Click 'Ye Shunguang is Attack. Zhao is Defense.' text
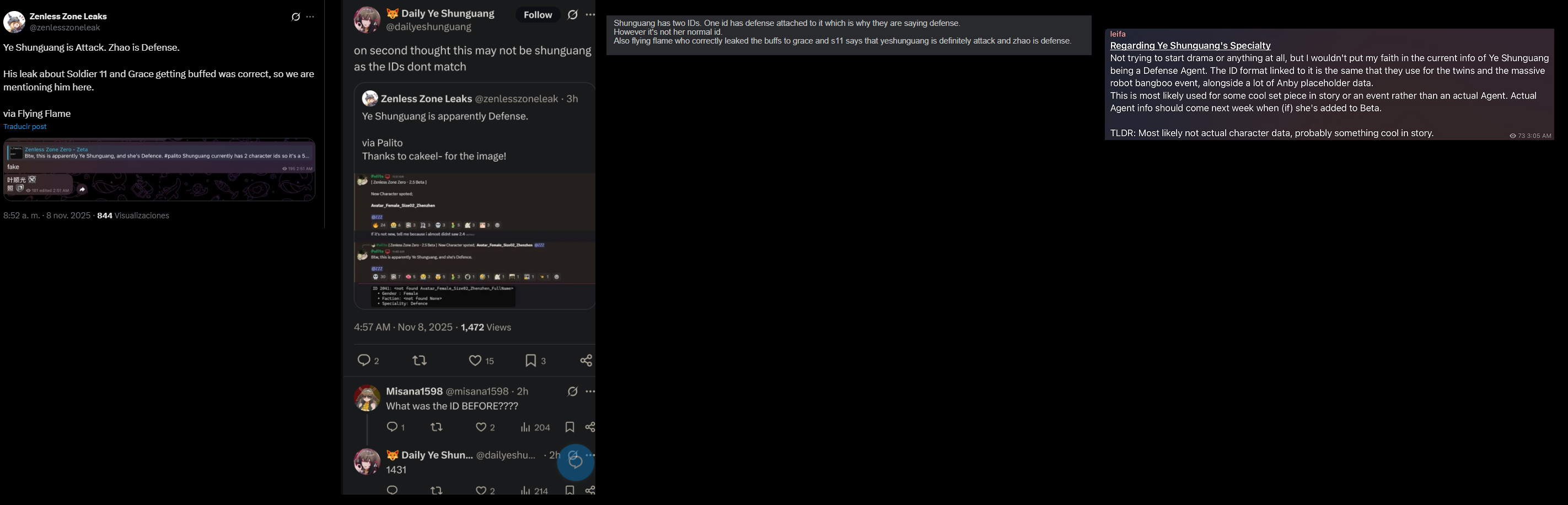 click(x=92, y=47)
